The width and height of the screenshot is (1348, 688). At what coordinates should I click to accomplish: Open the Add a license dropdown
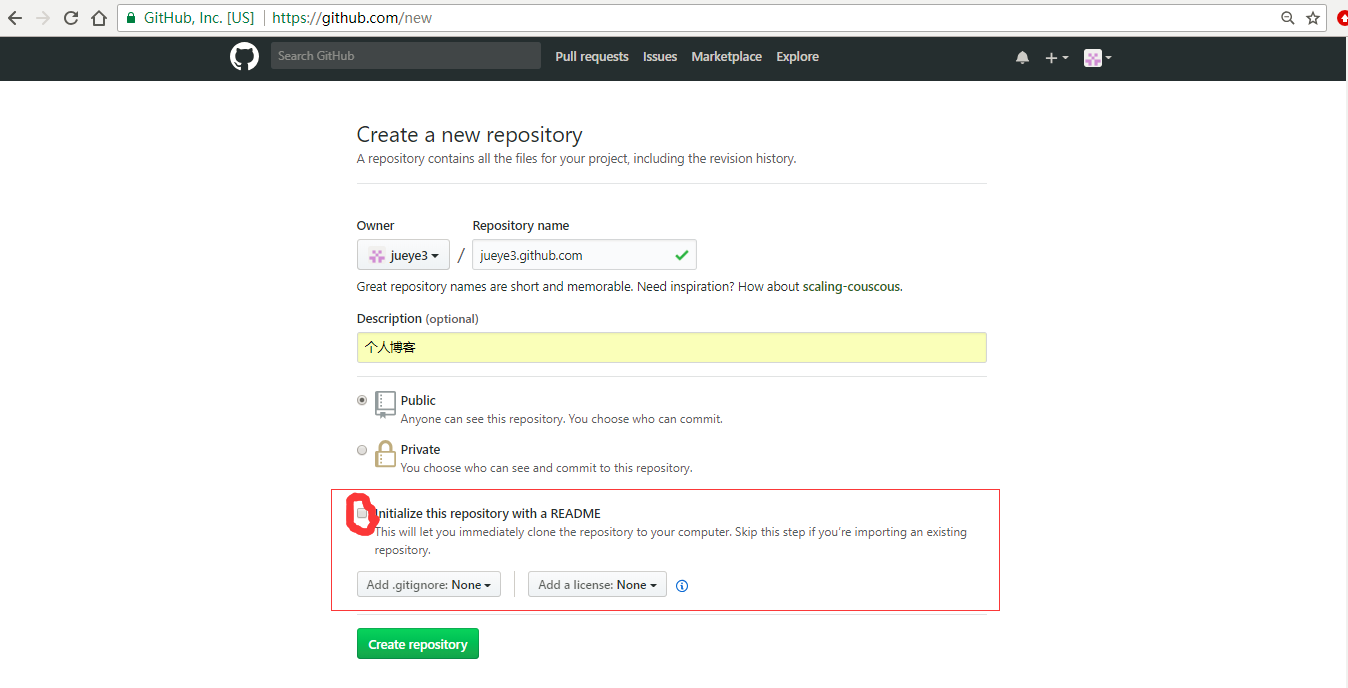tap(597, 584)
